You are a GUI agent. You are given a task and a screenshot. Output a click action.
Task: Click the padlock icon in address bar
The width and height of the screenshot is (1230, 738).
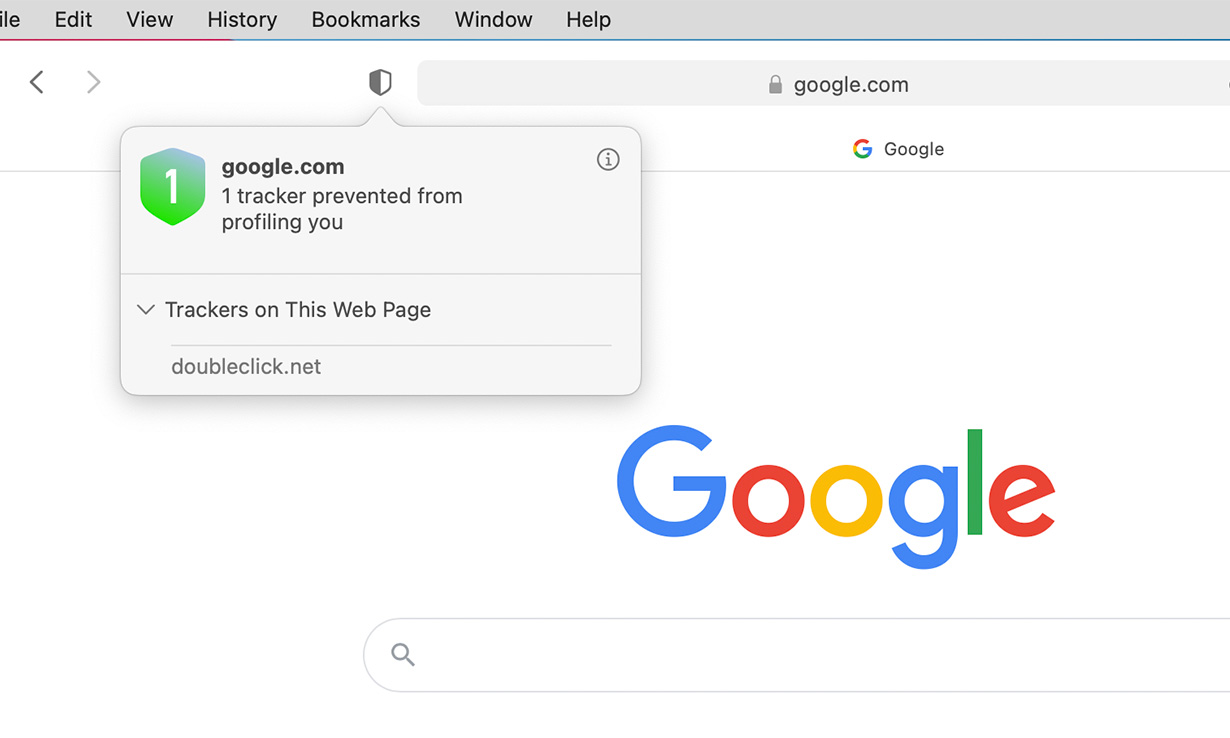[775, 85]
